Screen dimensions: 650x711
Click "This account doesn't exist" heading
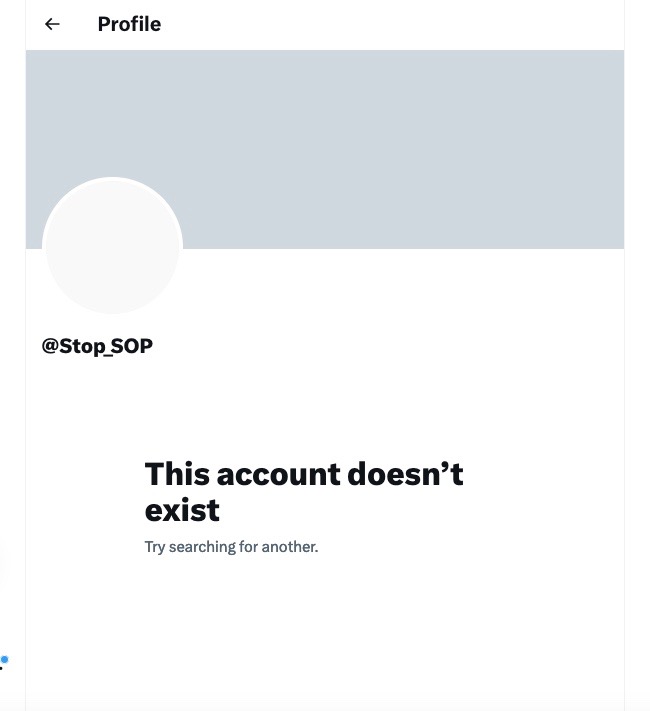304,491
